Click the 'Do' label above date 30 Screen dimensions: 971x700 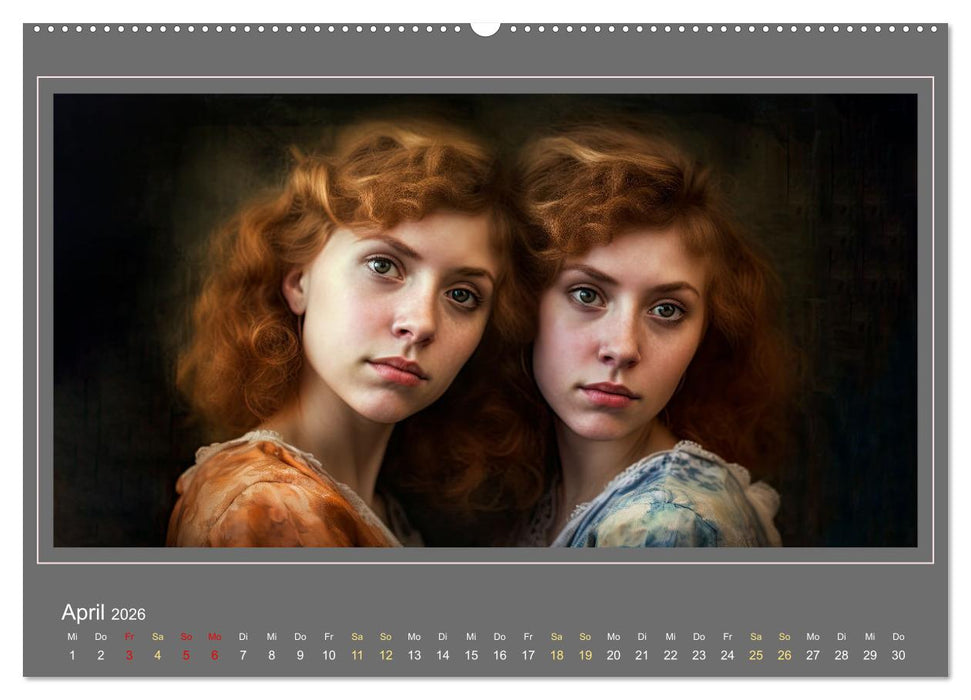[898, 636]
